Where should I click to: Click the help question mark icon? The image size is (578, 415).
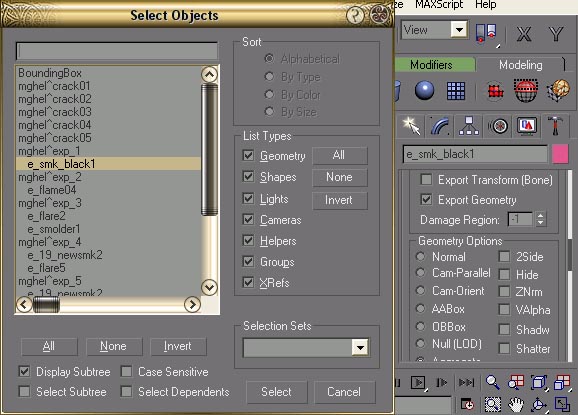[x=355, y=15]
